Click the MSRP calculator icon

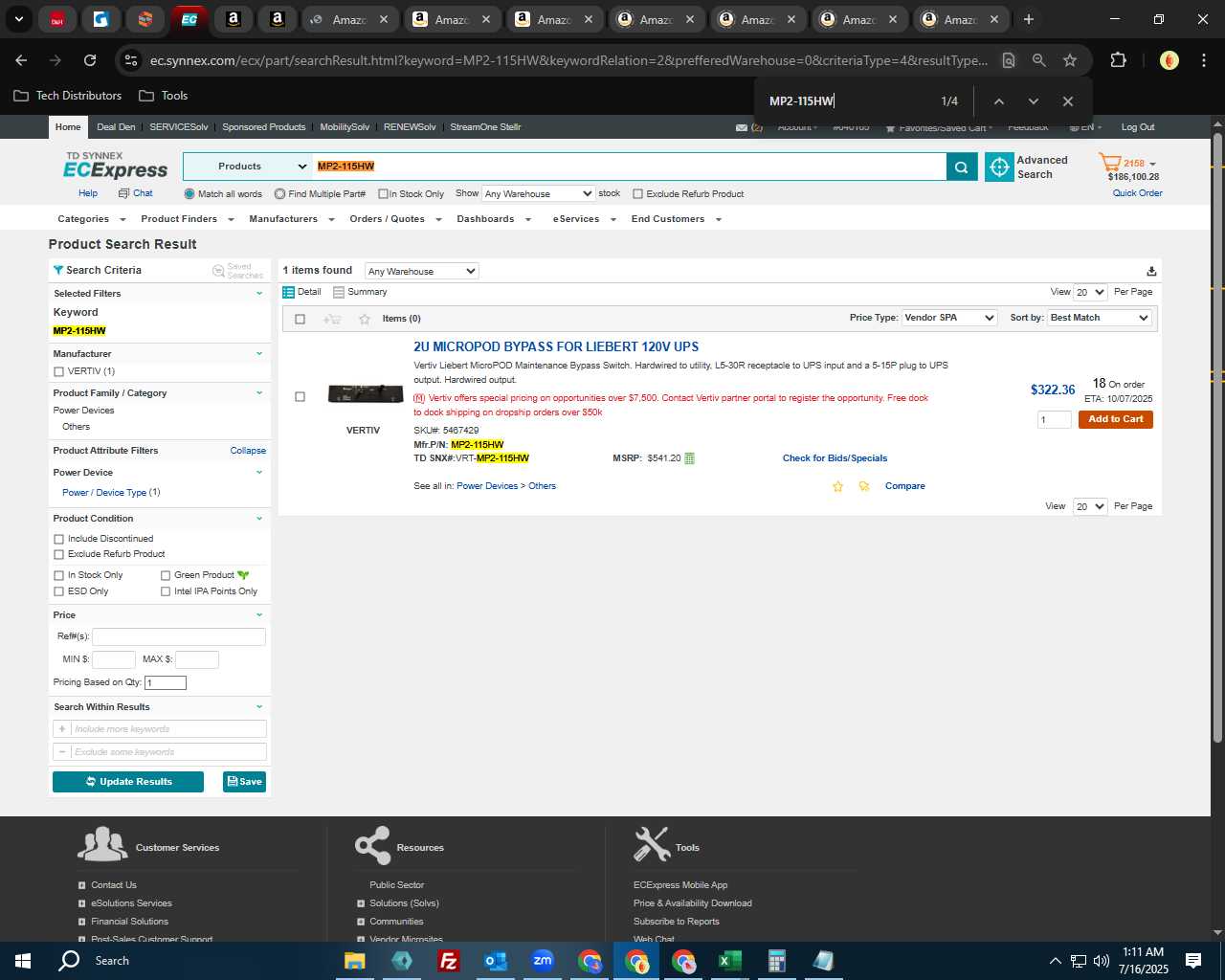click(x=690, y=458)
